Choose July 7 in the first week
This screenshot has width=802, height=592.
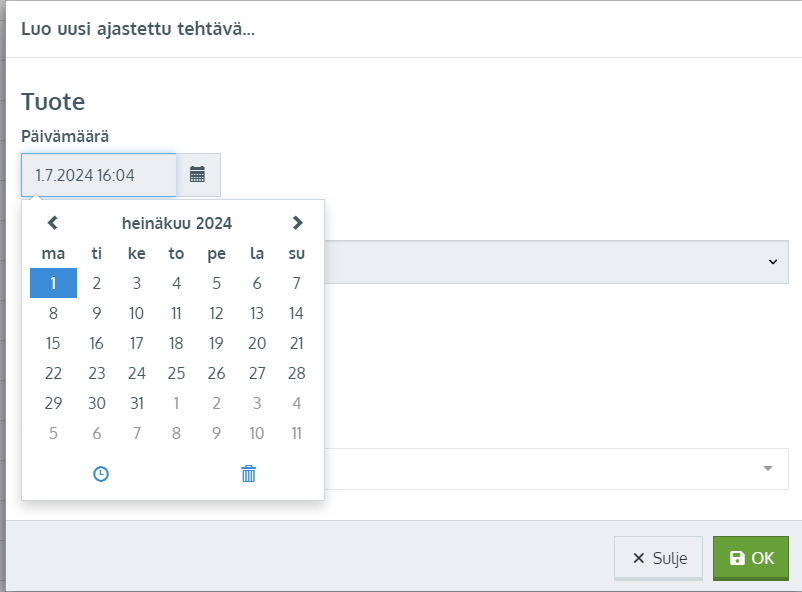click(x=297, y=283)
